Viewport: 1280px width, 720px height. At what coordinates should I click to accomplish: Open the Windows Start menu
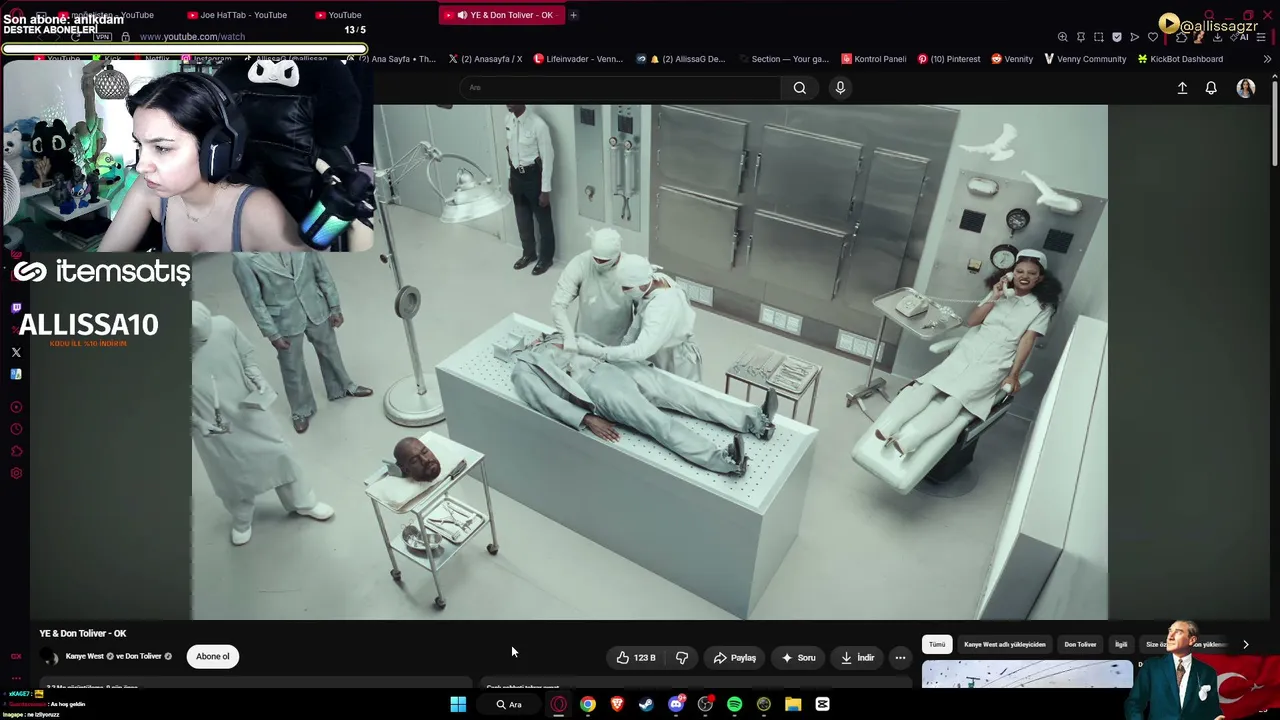[458, 704]
